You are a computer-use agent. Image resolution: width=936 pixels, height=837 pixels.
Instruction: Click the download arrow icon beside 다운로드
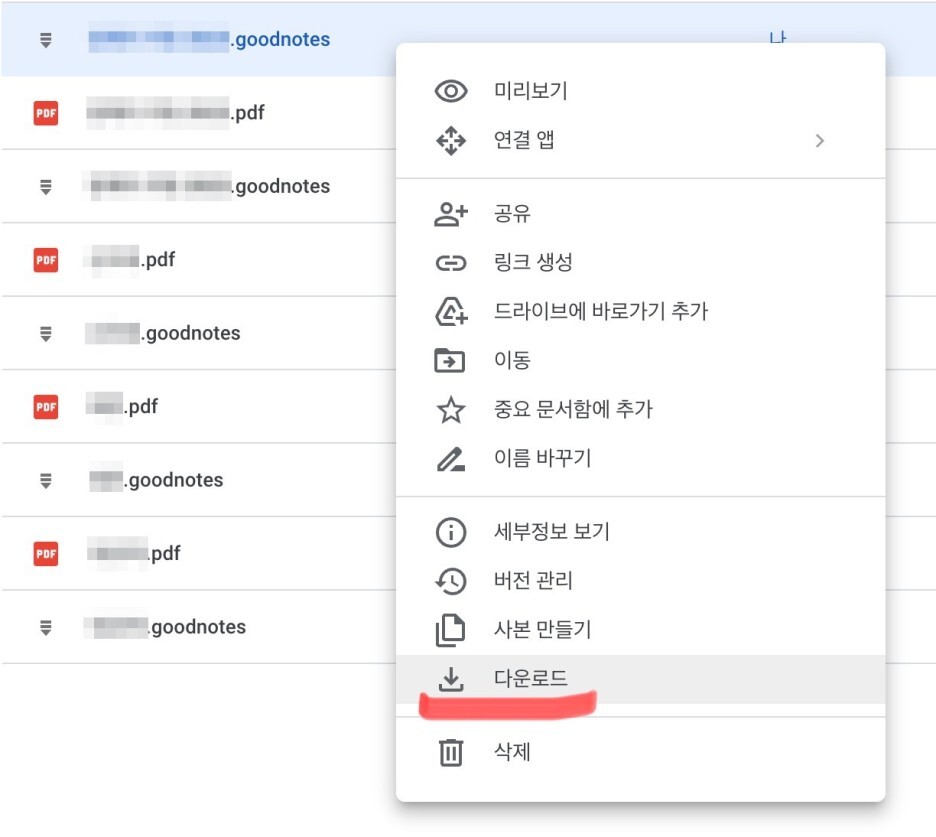(x=451, y=679)
